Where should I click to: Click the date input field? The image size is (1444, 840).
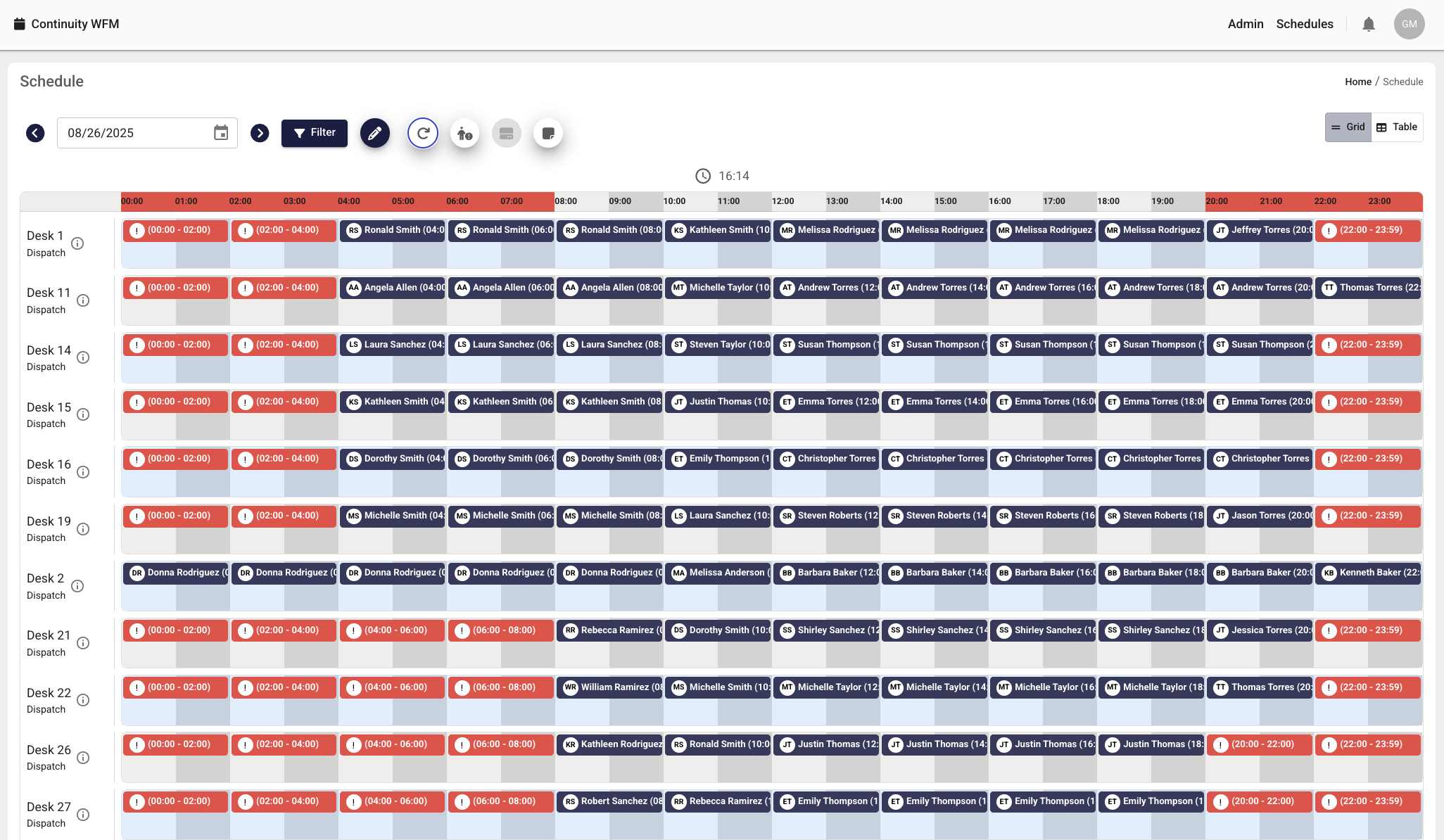point(134,133)
